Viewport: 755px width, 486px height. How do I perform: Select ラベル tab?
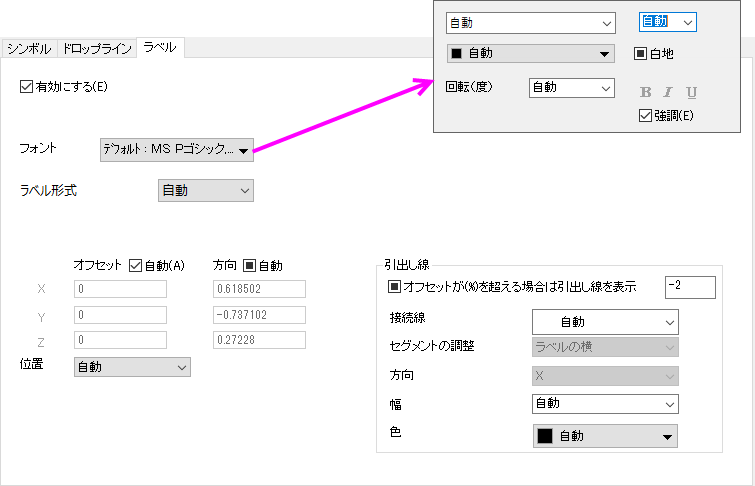(x=160, y=47)
